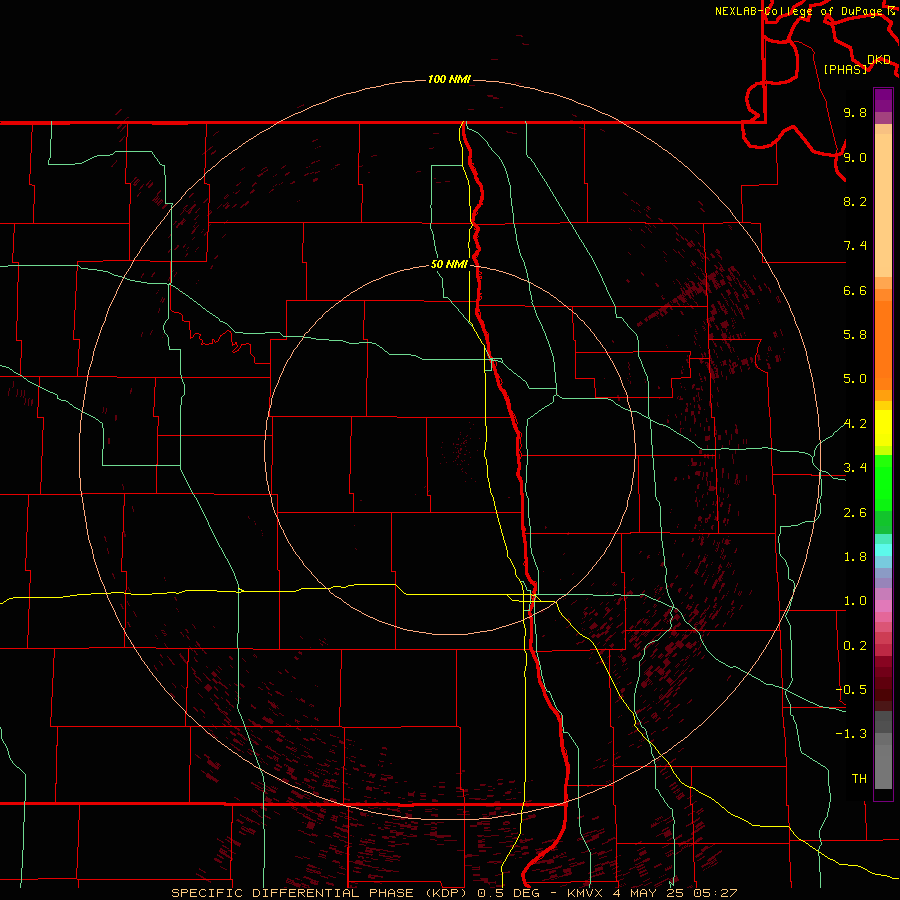Screen dimensions: 900x900
Task: Click the [PHAS] units label
Action: [x=845, y=69]
